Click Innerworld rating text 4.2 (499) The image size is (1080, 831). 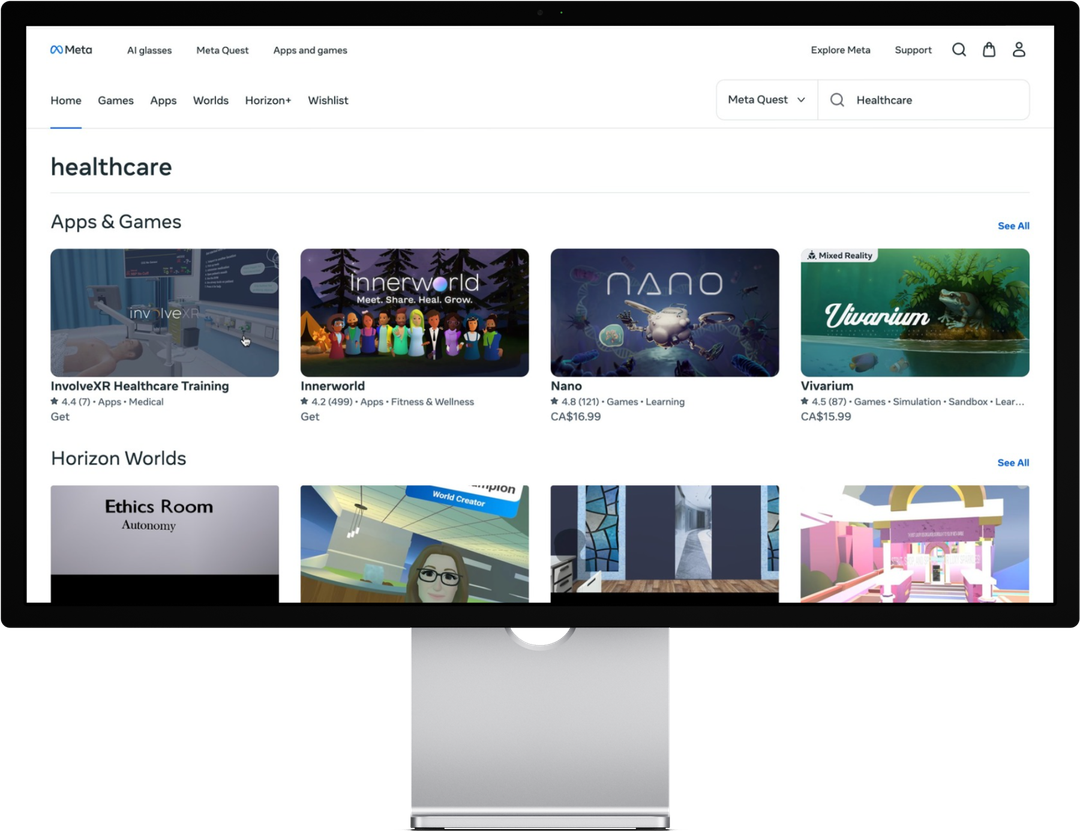point(332,402)
